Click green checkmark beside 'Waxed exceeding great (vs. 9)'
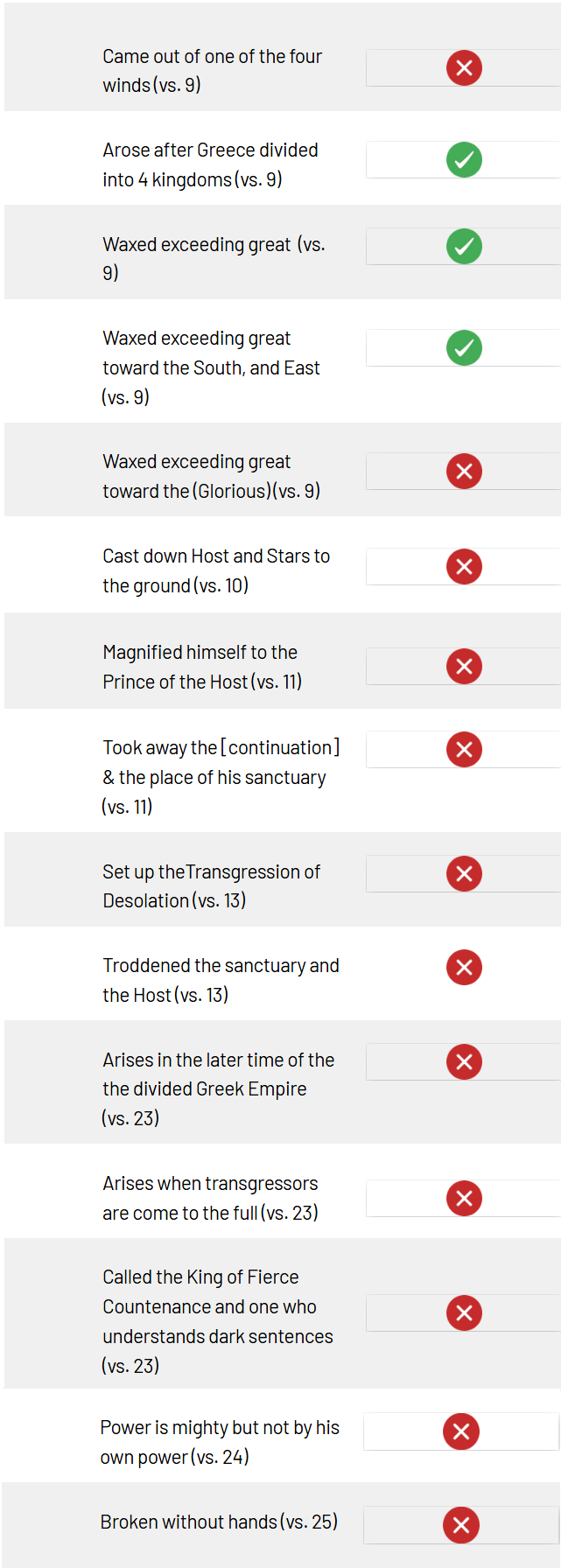 (464, 246)
